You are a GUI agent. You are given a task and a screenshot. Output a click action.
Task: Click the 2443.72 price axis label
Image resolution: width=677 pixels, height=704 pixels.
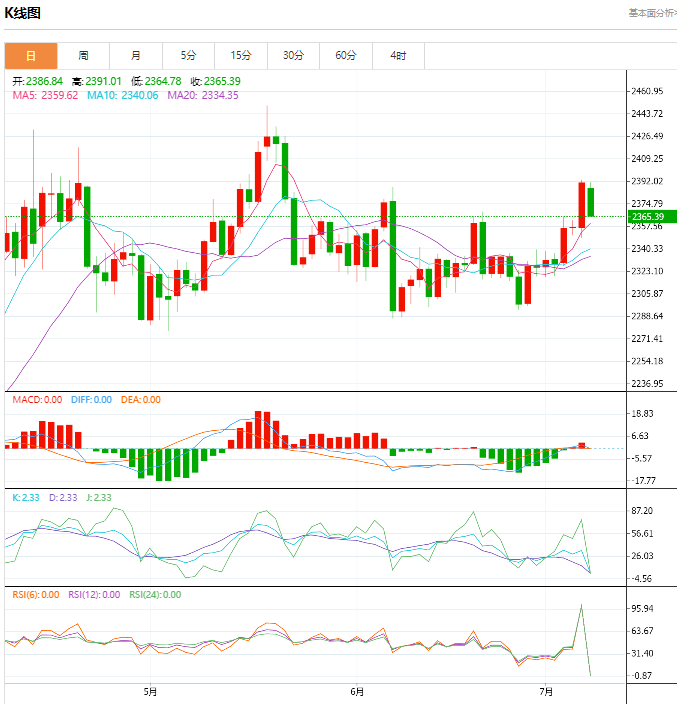point(647,114)
